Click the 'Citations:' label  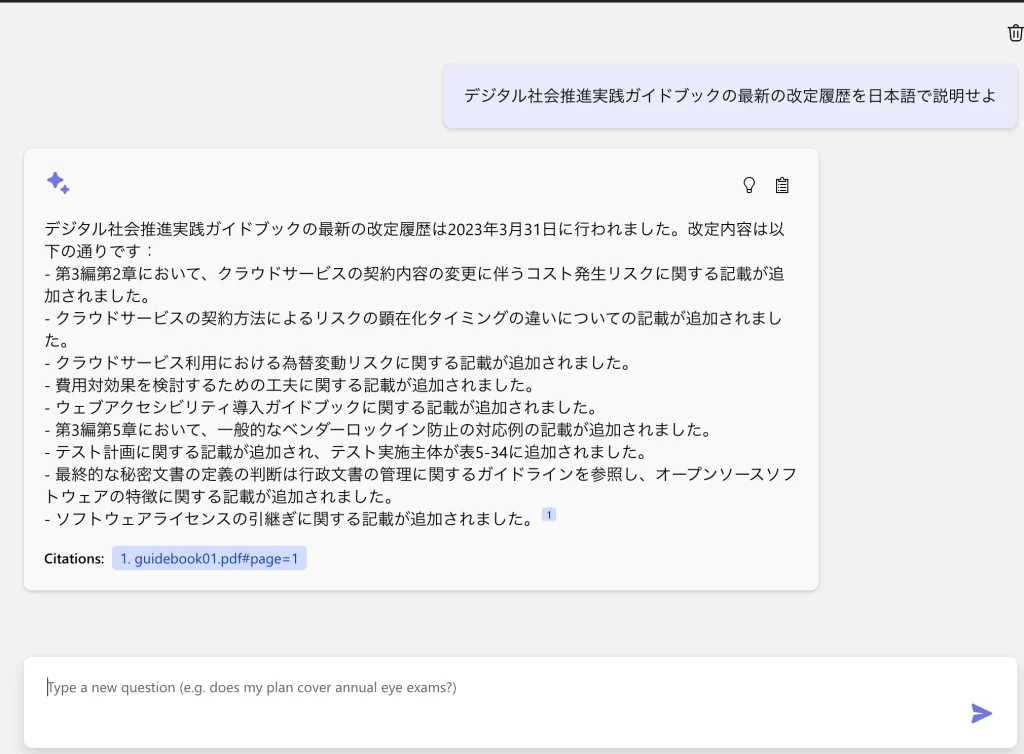point(74,559)
